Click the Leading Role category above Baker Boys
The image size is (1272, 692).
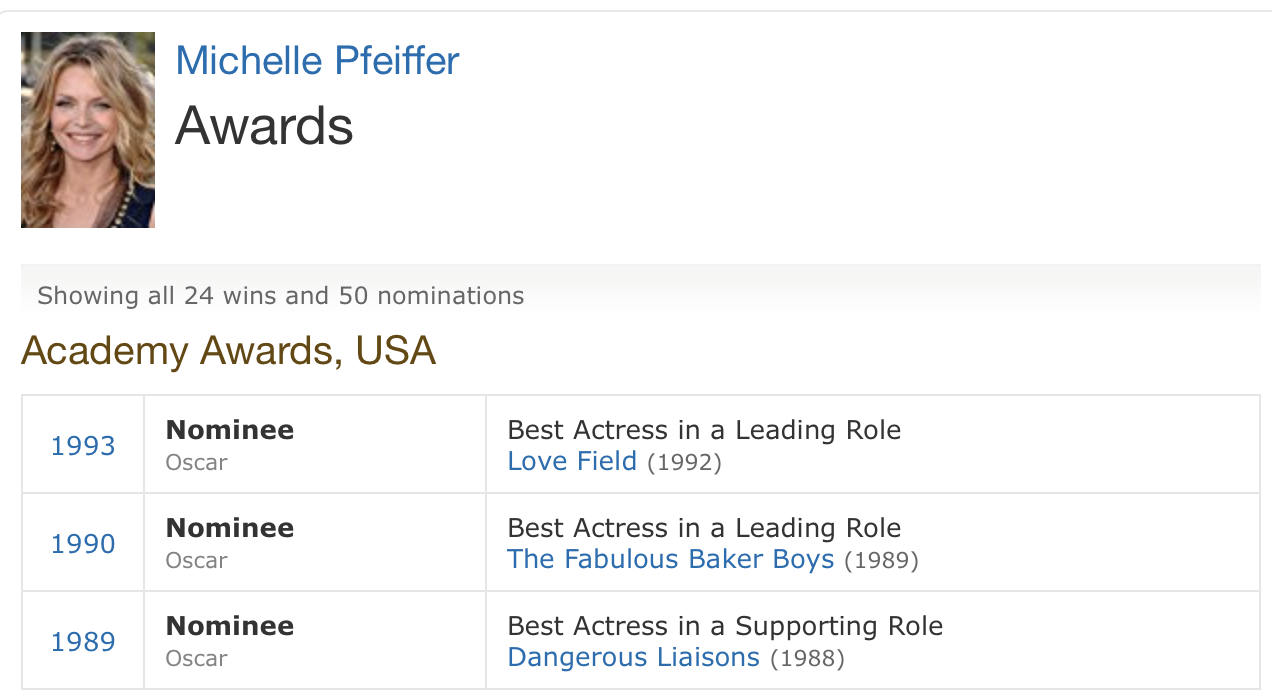[x=704, y=528]
